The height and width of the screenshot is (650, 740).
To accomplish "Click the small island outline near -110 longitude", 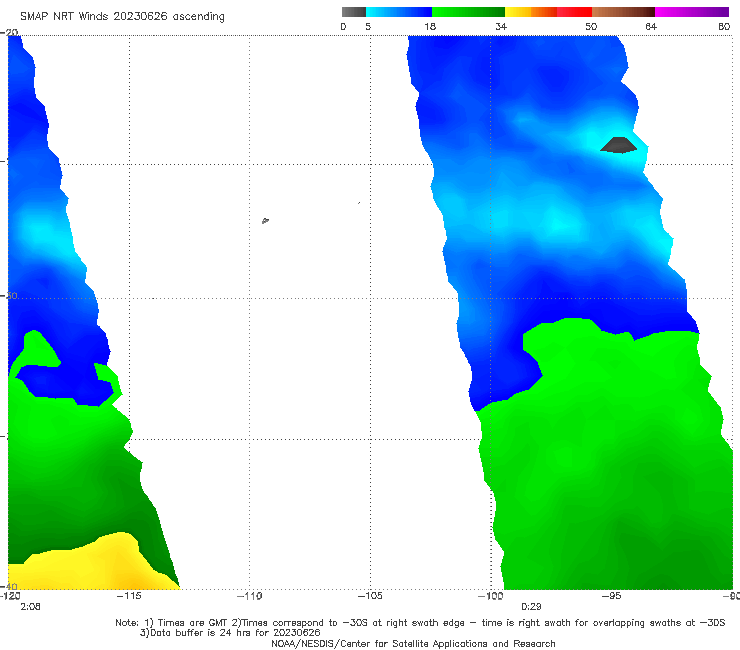I will pyautogui.click(x=265, y=220).
